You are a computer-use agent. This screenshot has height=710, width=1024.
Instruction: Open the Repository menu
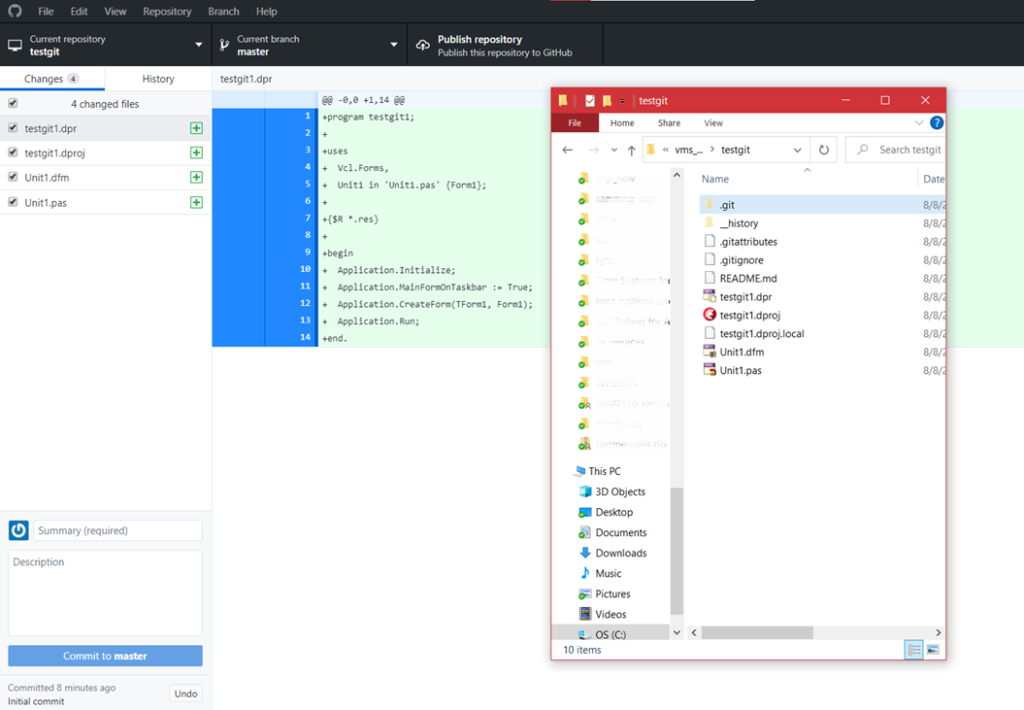click(x=167, y=11)
